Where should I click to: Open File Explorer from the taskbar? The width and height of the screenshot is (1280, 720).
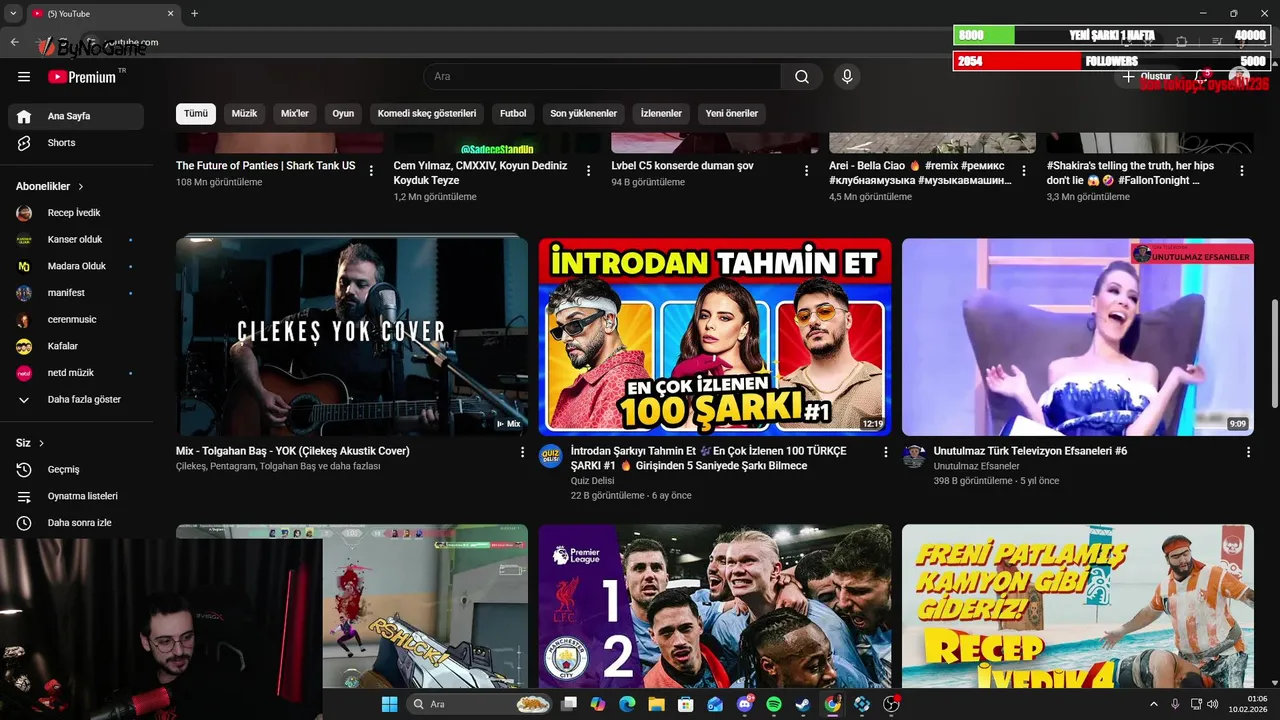click(x=656, y=704)
